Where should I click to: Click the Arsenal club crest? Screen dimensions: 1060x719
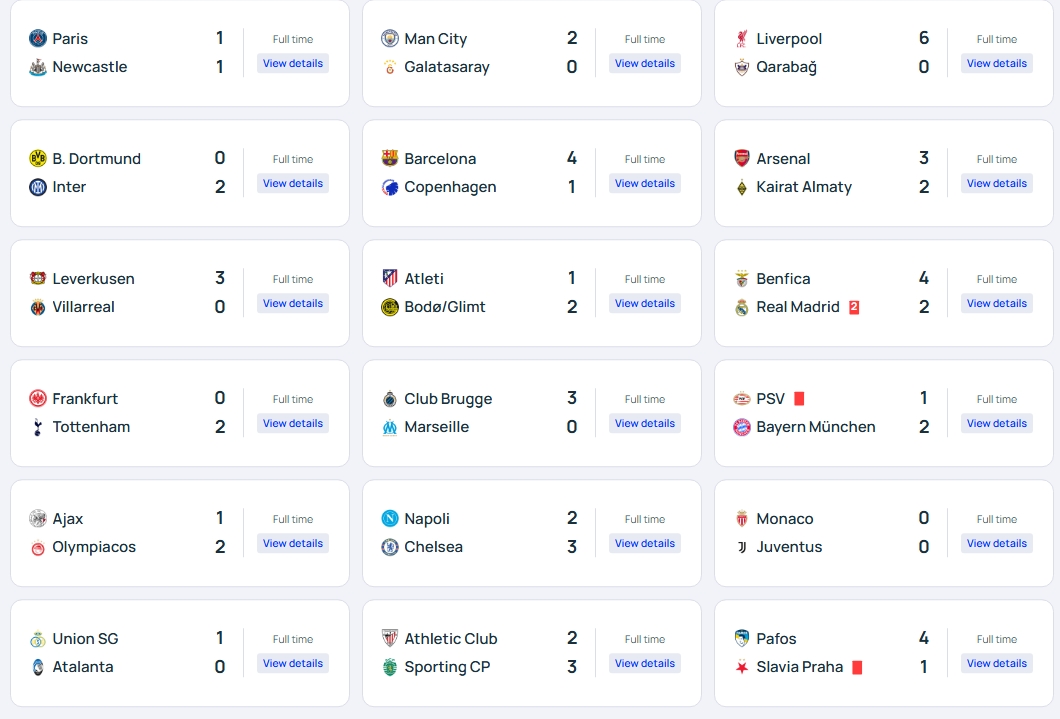(741, 159)
